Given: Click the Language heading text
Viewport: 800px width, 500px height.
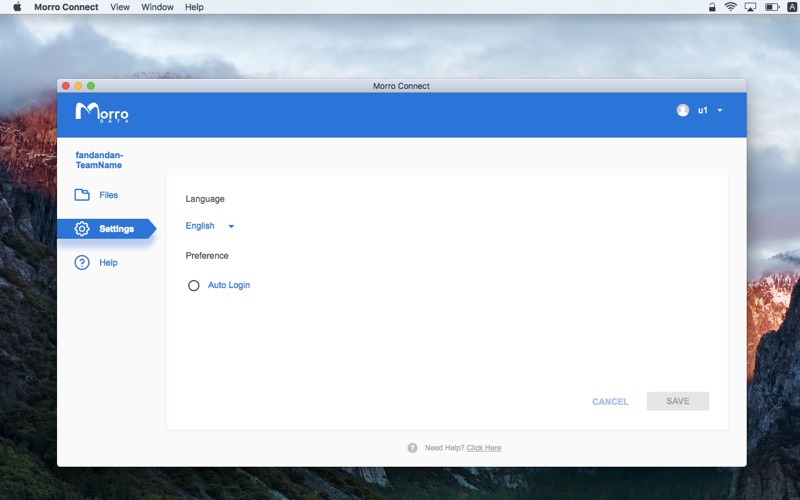Looking at the screenshot, I should pos(205,199).
